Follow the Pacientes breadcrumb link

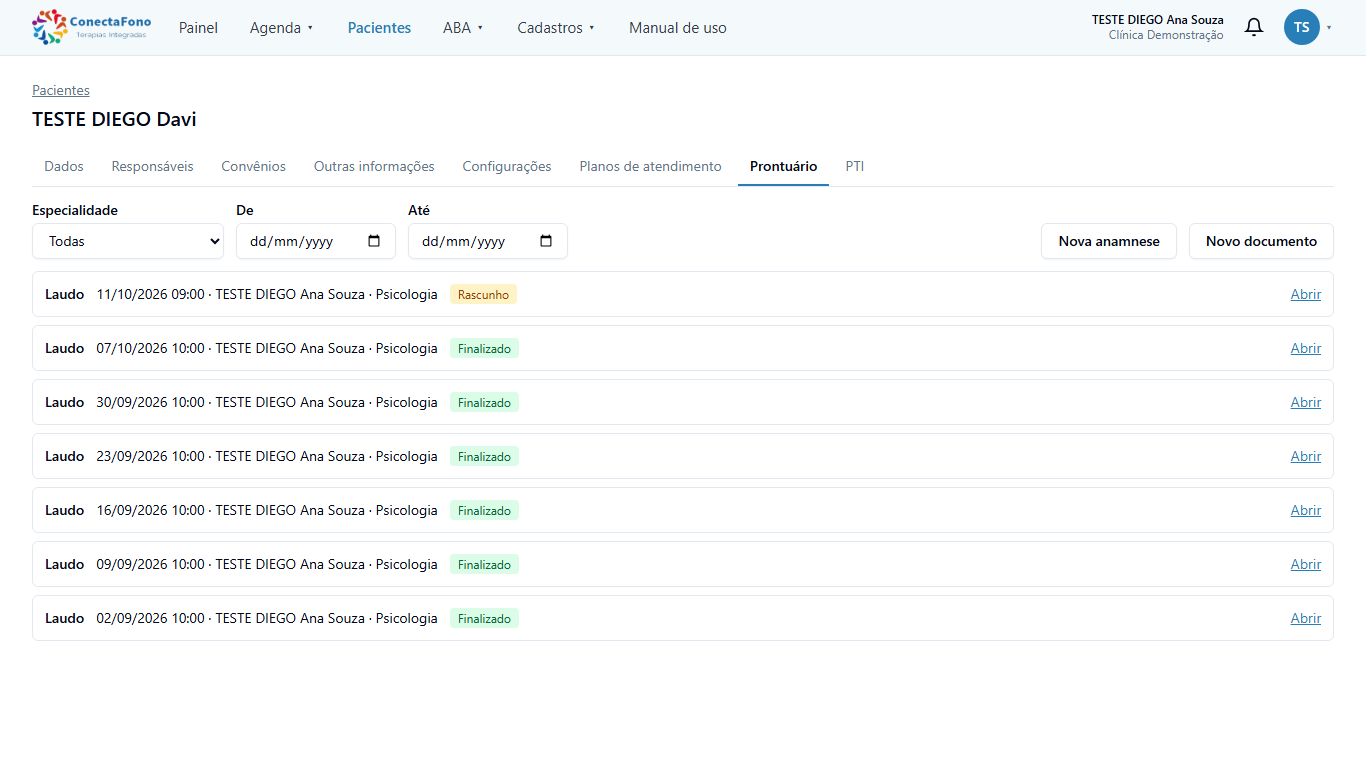tap(61, 90)
